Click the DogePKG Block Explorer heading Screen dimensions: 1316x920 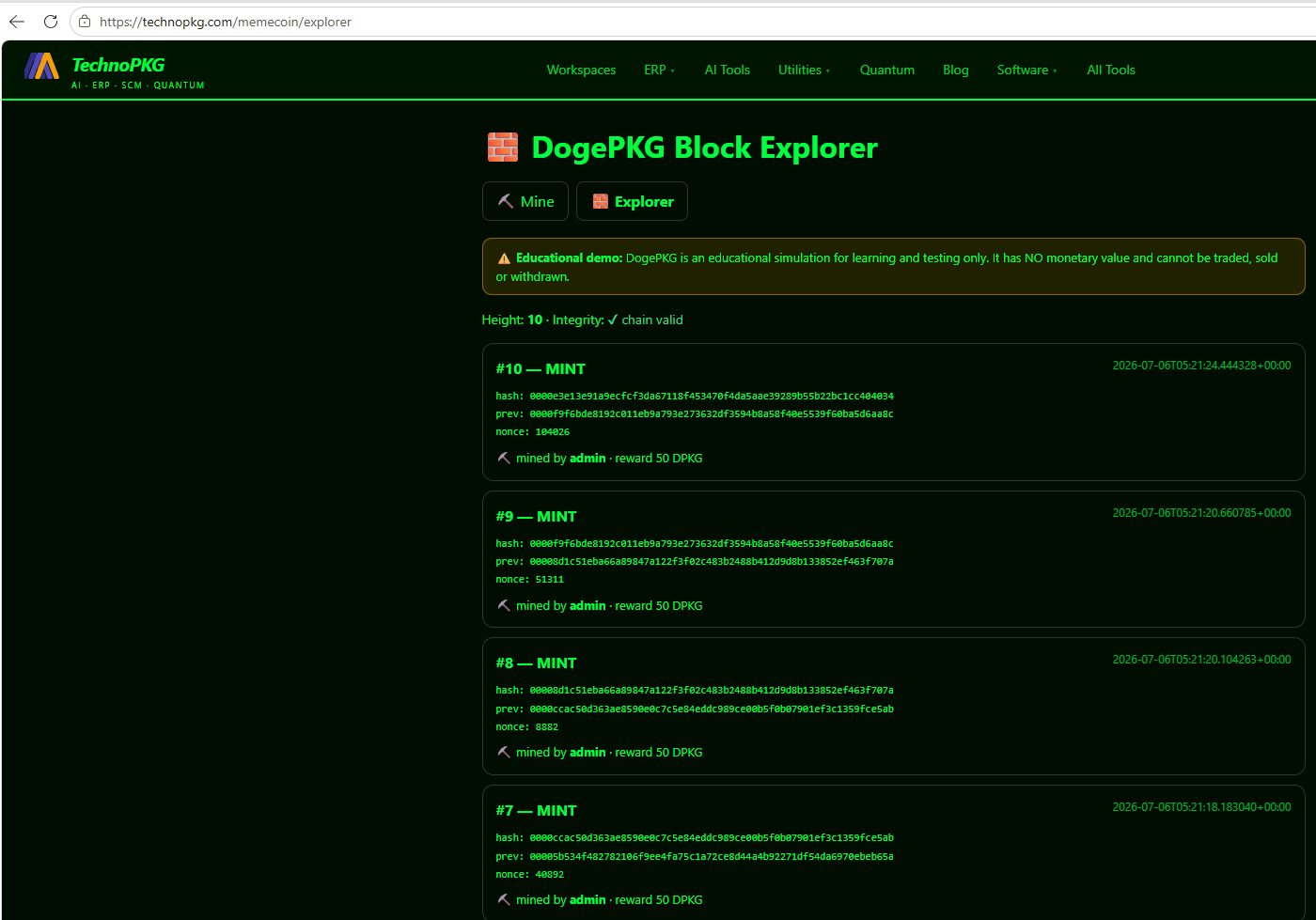(x=705, y=148)
